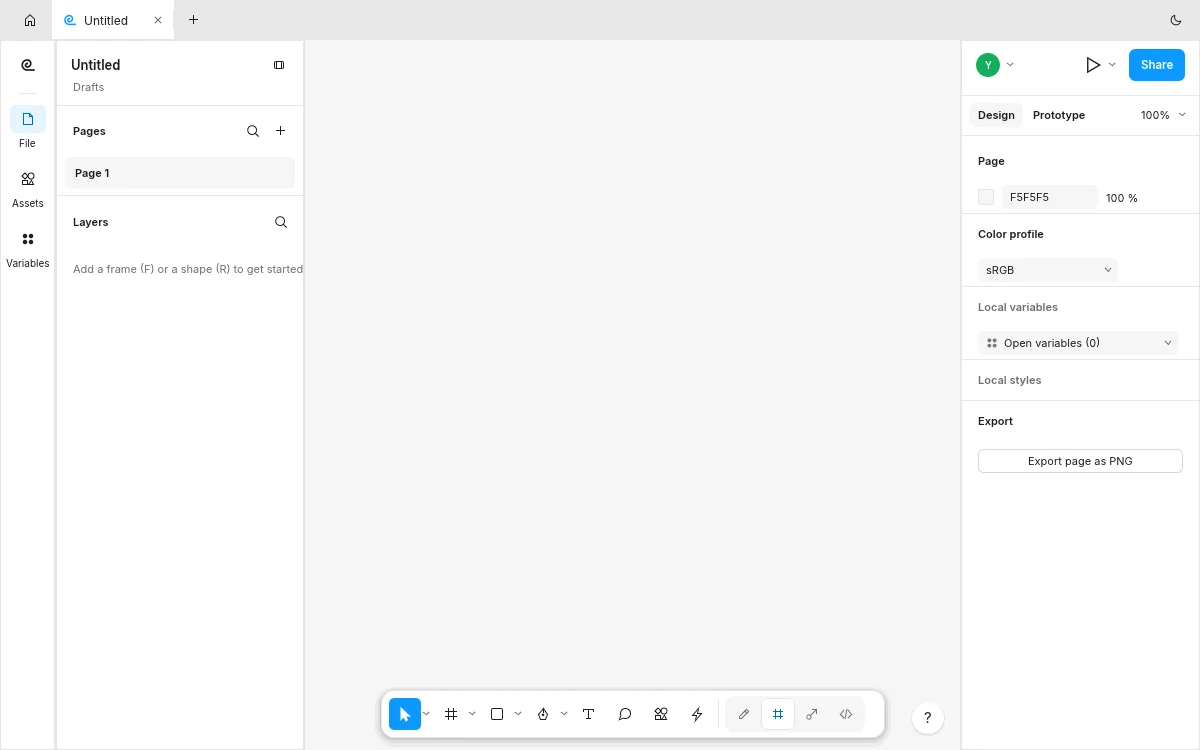
Task: Open the Assets panel
Action: point(28,187)
